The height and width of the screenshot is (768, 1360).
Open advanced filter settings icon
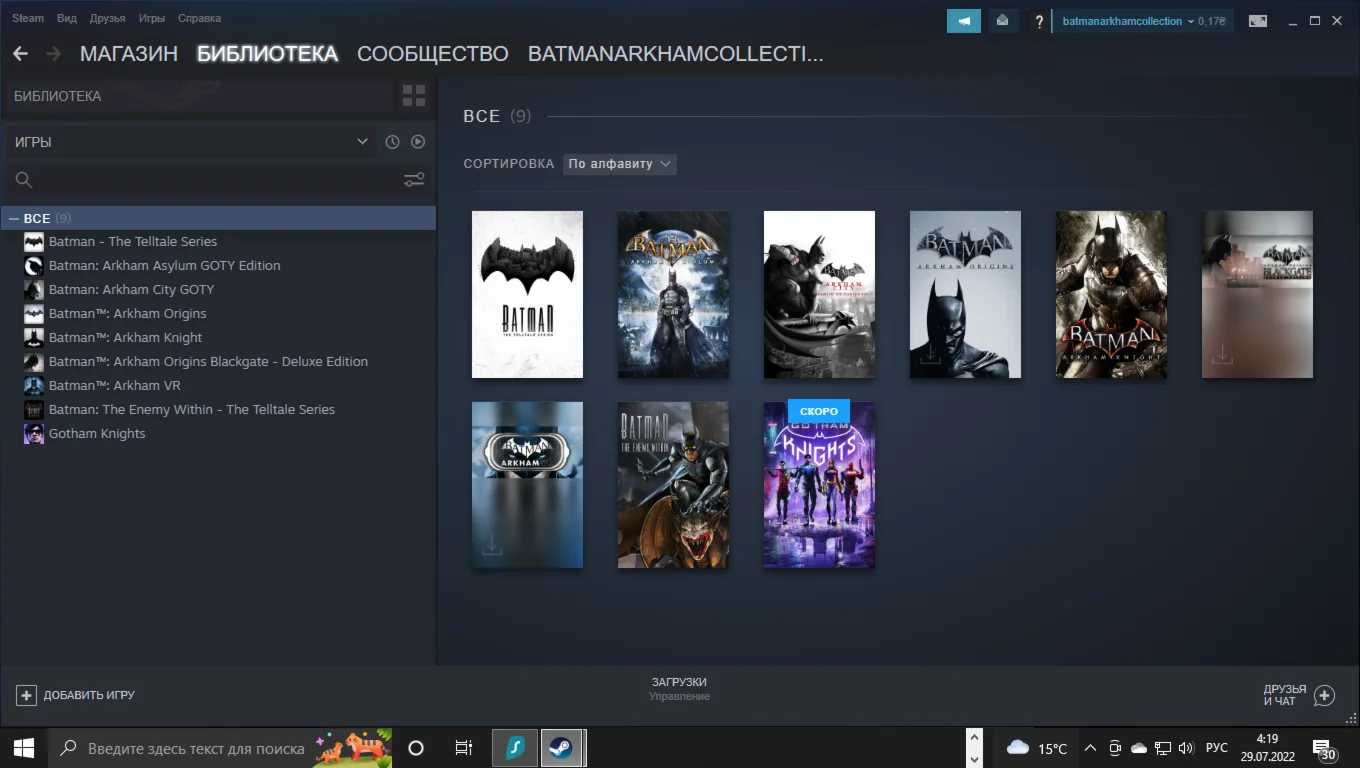click(x=413, y=180)
